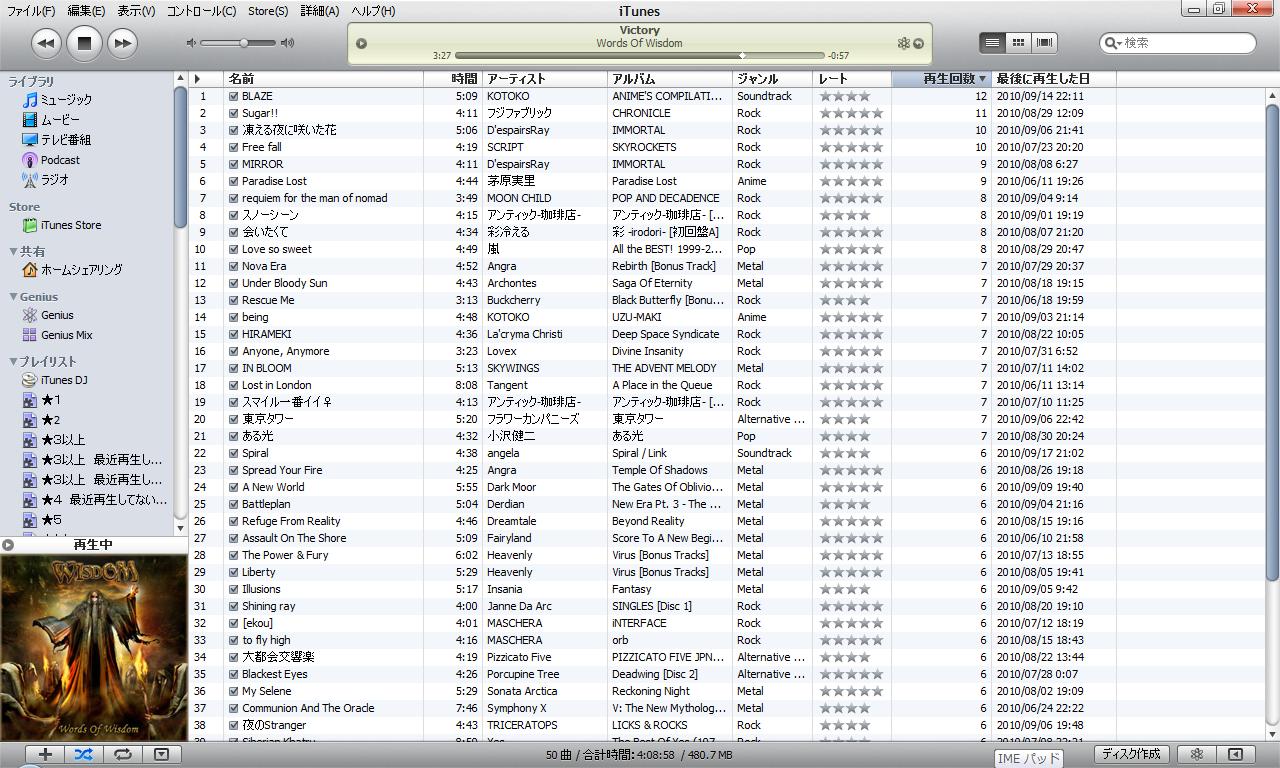Image resolution: width=1280 pixels, height=768 pixels.
Task: Go to the iTunes Store
Action: 70,226
